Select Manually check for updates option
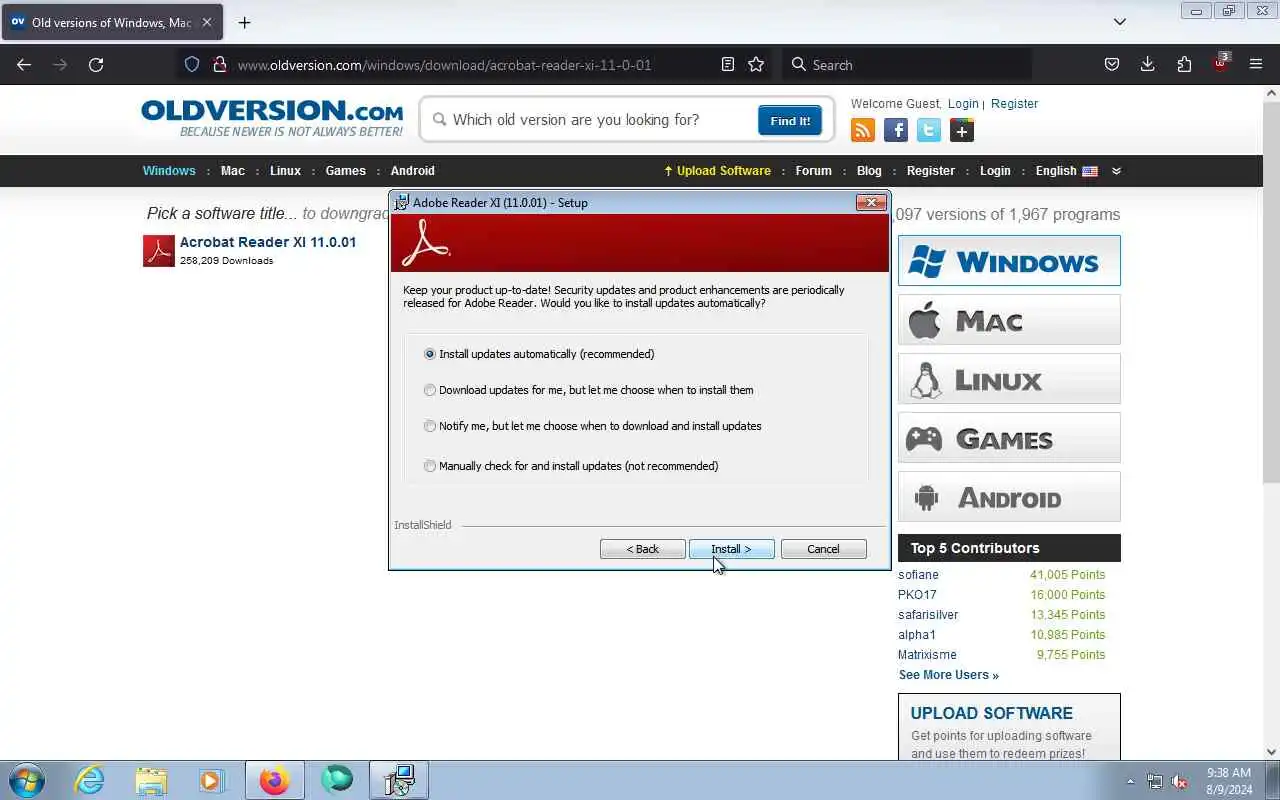This screenshot has height=800, width=1280. [x=571, y=466]
